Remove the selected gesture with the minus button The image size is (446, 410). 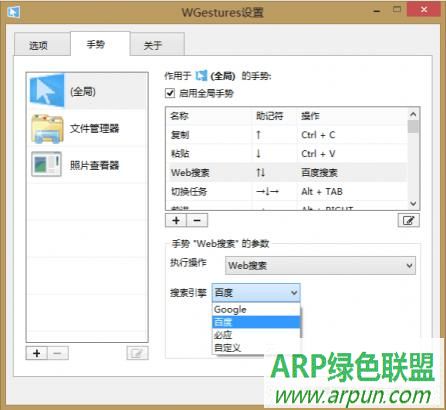[x=197, y=220]
